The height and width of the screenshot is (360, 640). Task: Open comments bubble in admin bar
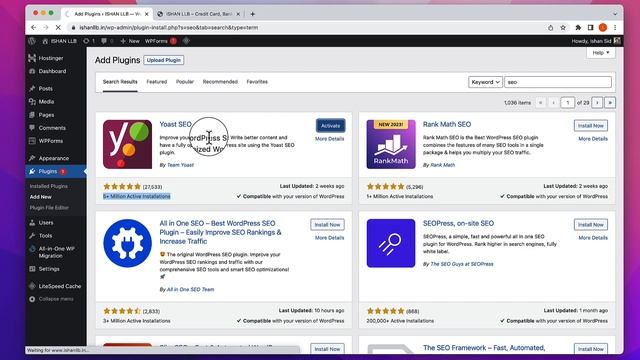pos(107,41)
